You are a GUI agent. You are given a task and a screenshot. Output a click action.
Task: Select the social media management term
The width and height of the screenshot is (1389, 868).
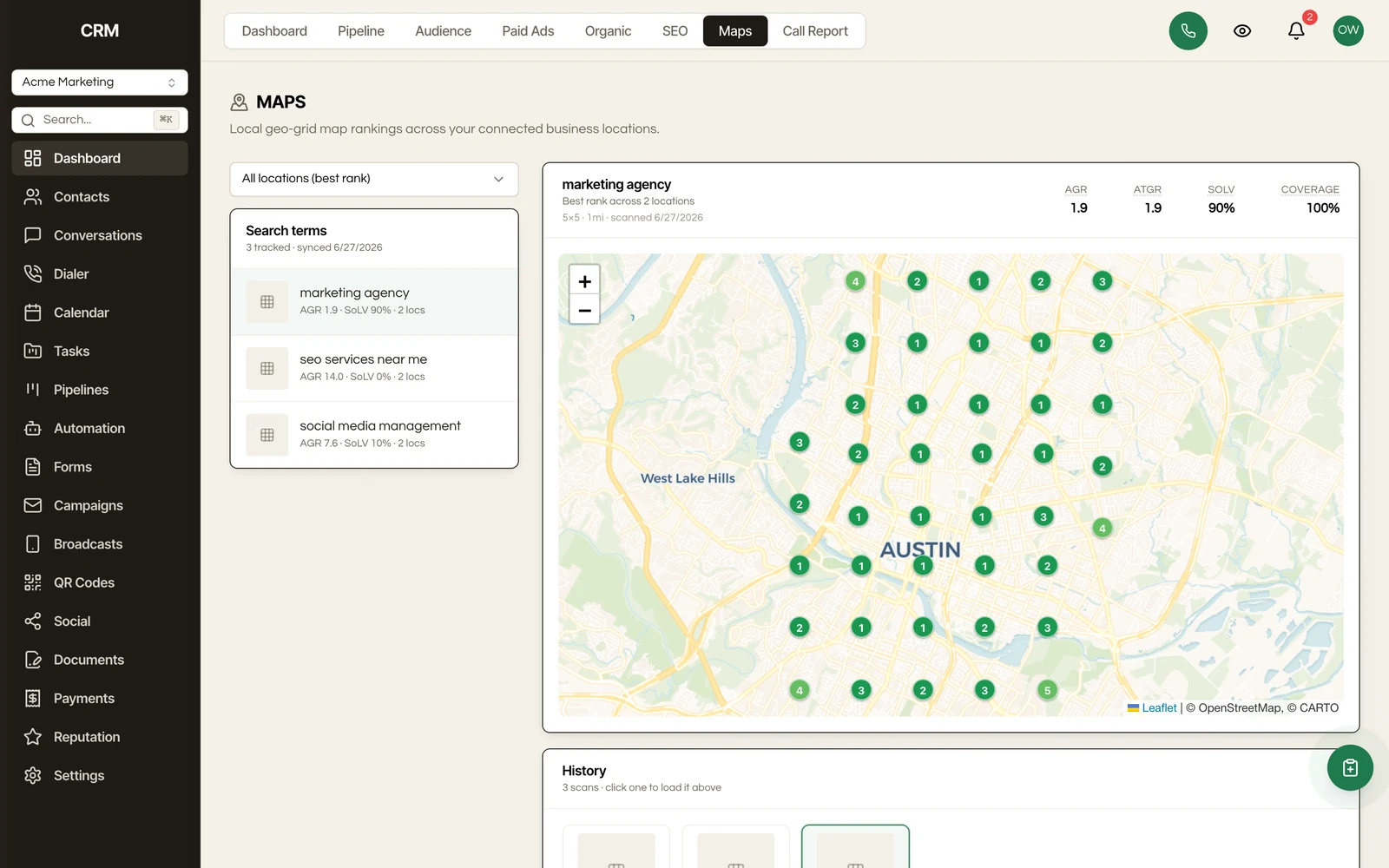tap(374, 435)
